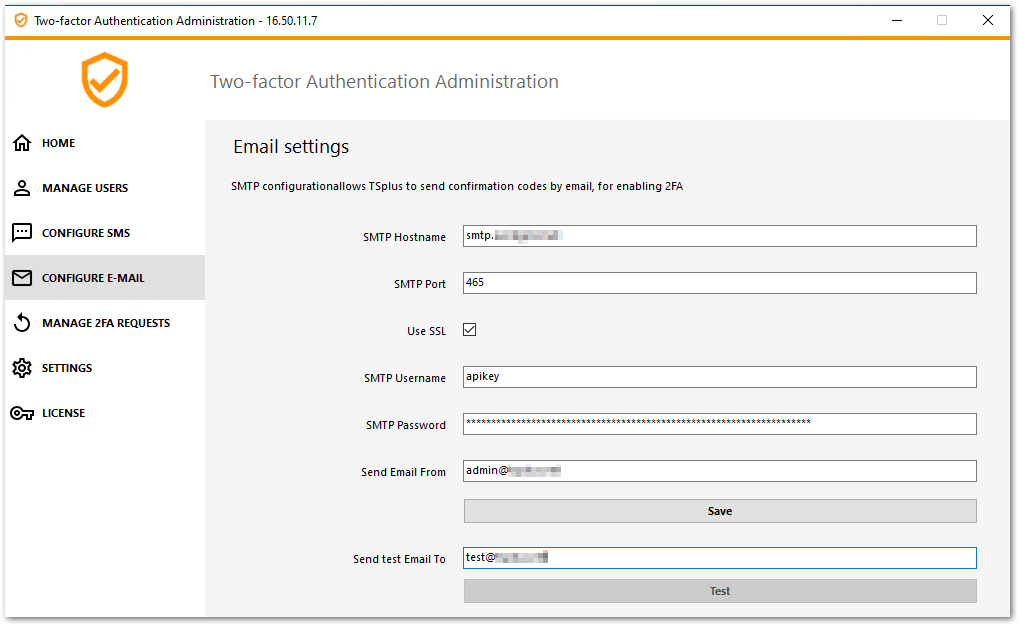Viewport: 1019px width, 626px height.
Task: Click inside the SMTP Port field
Action: 719,282
